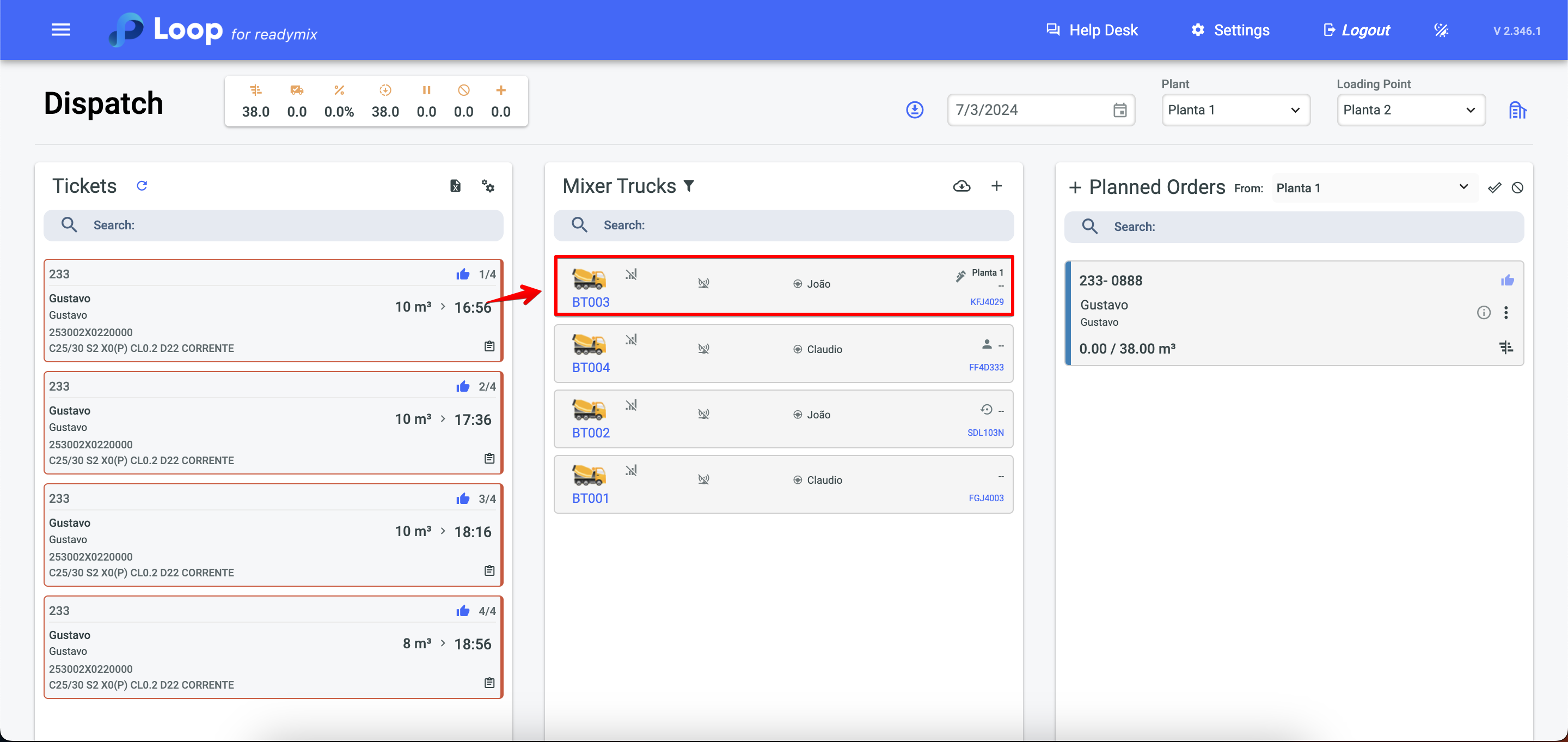Expand Loading Point dropdown Planta 2
The image size is (1568, 742).
pos(1410,110)
